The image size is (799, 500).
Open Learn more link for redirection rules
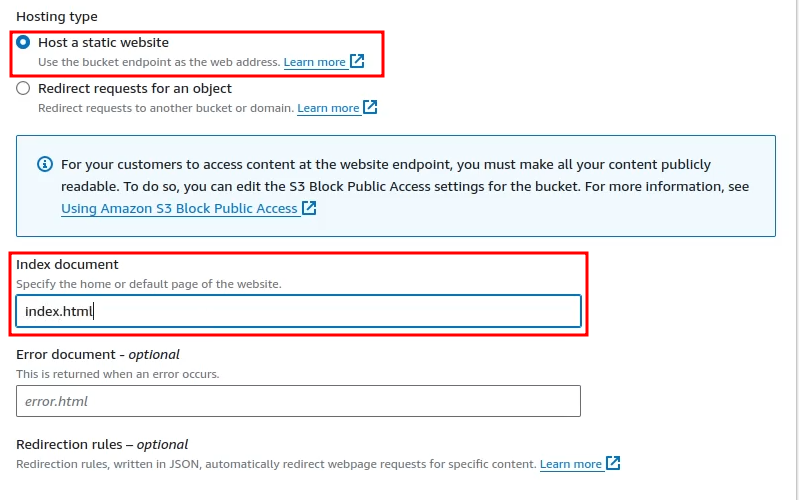tap(571, 464)
